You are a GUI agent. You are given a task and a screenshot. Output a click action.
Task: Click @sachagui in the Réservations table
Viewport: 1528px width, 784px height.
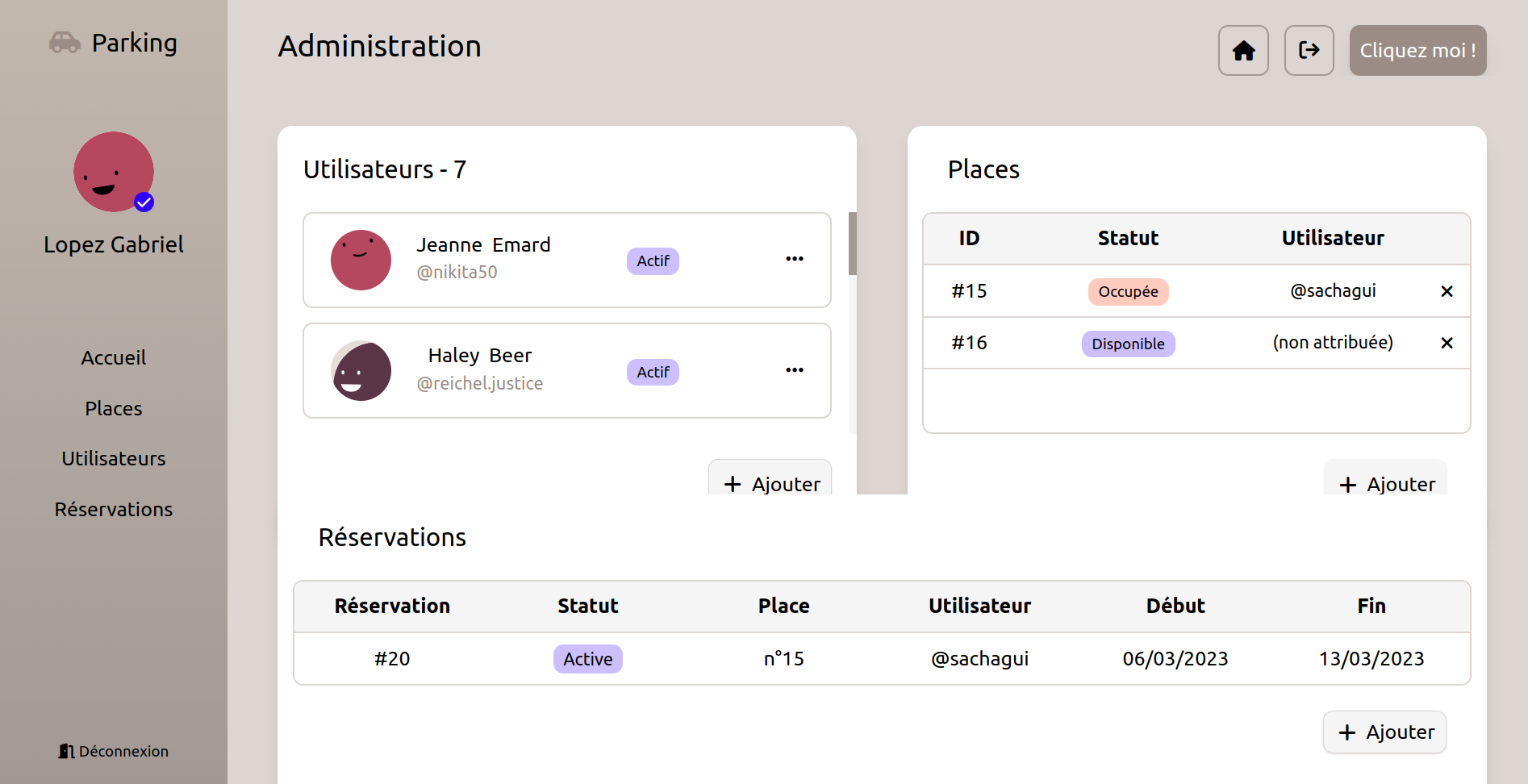pos(979,658)
